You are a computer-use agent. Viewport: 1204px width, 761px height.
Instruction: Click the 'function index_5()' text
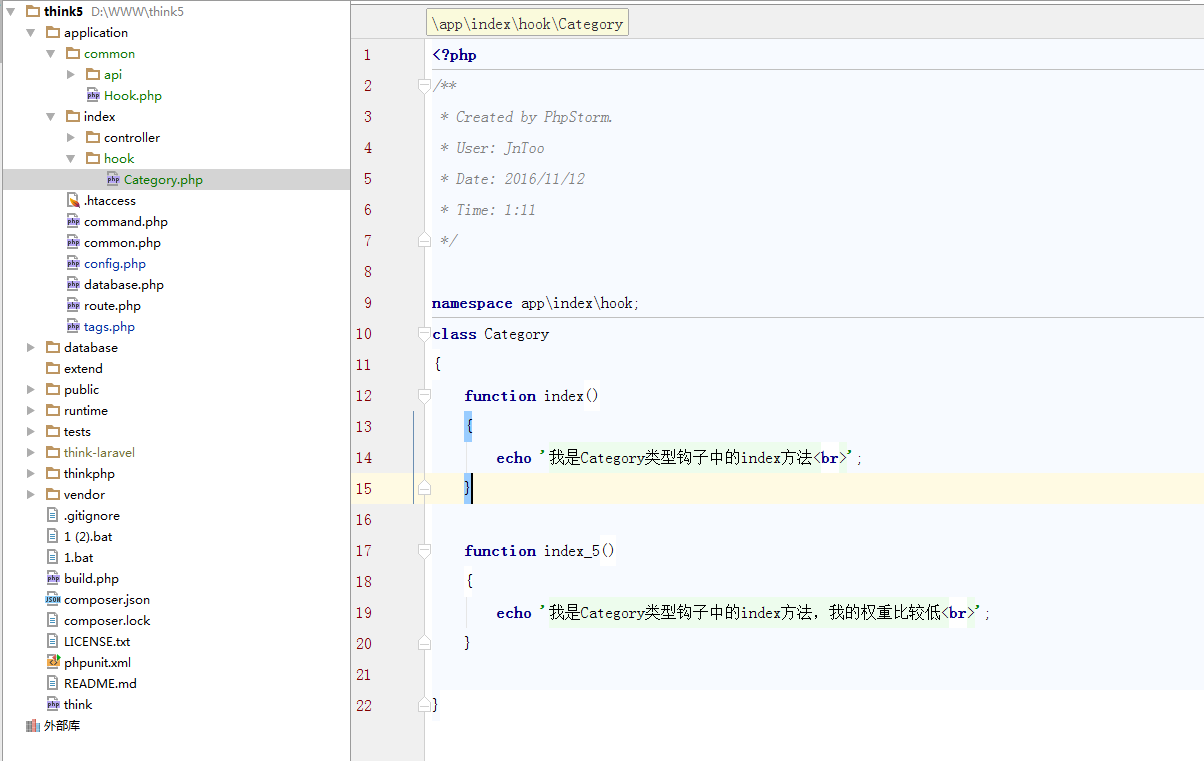coord(539,551)
